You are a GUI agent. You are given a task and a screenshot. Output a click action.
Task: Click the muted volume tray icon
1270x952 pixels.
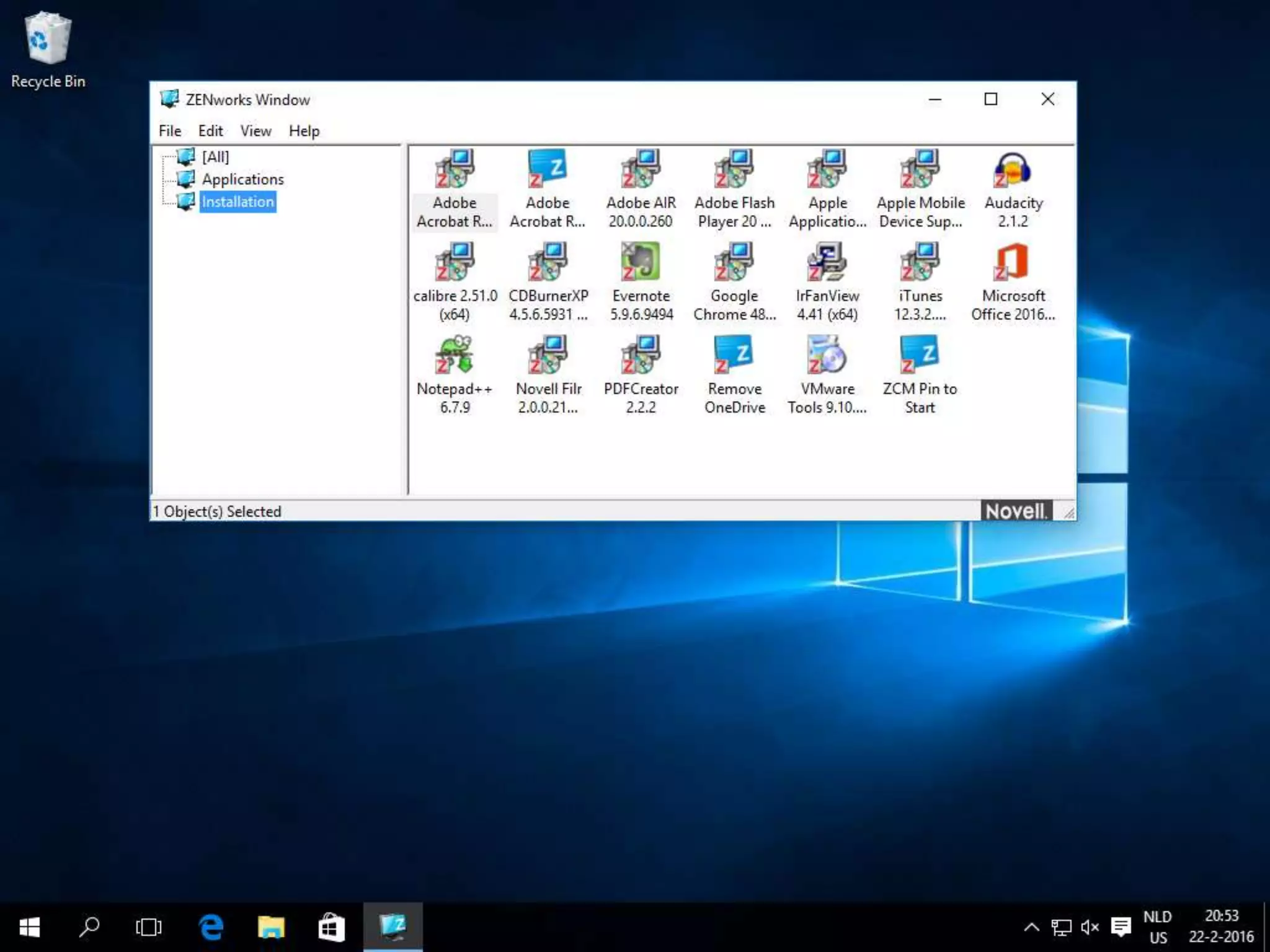[x=1090, y=927]
